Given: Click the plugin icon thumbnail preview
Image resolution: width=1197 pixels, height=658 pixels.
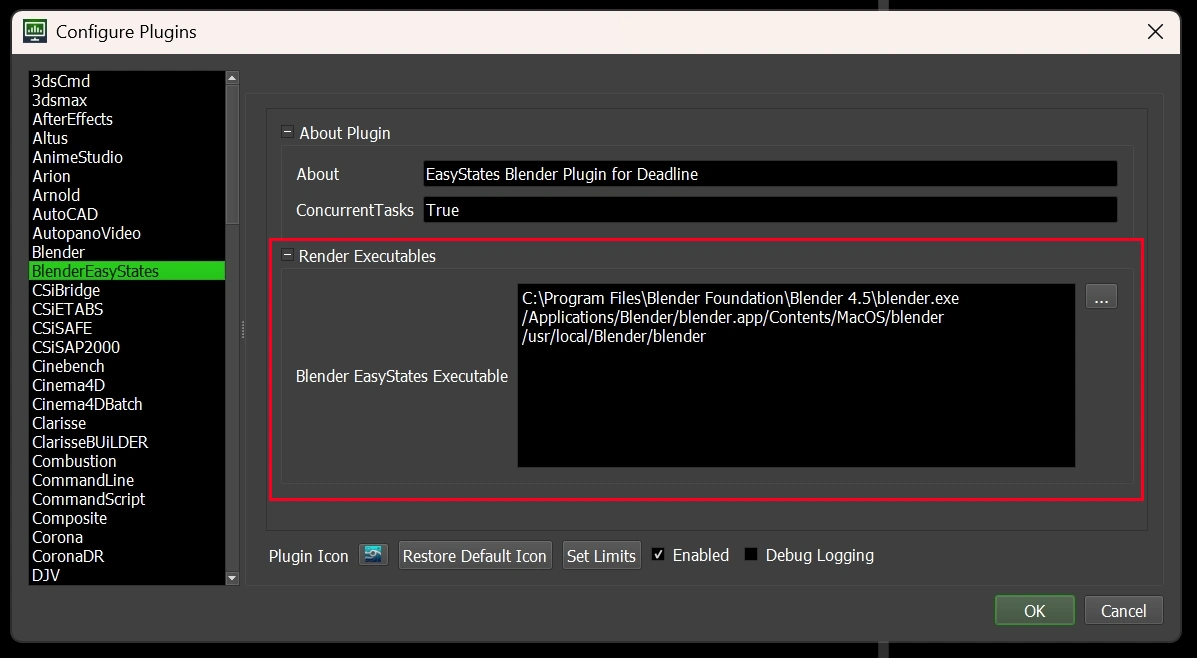Looking at the screenshot, I should pyautogui.click(x=373, y=555).
